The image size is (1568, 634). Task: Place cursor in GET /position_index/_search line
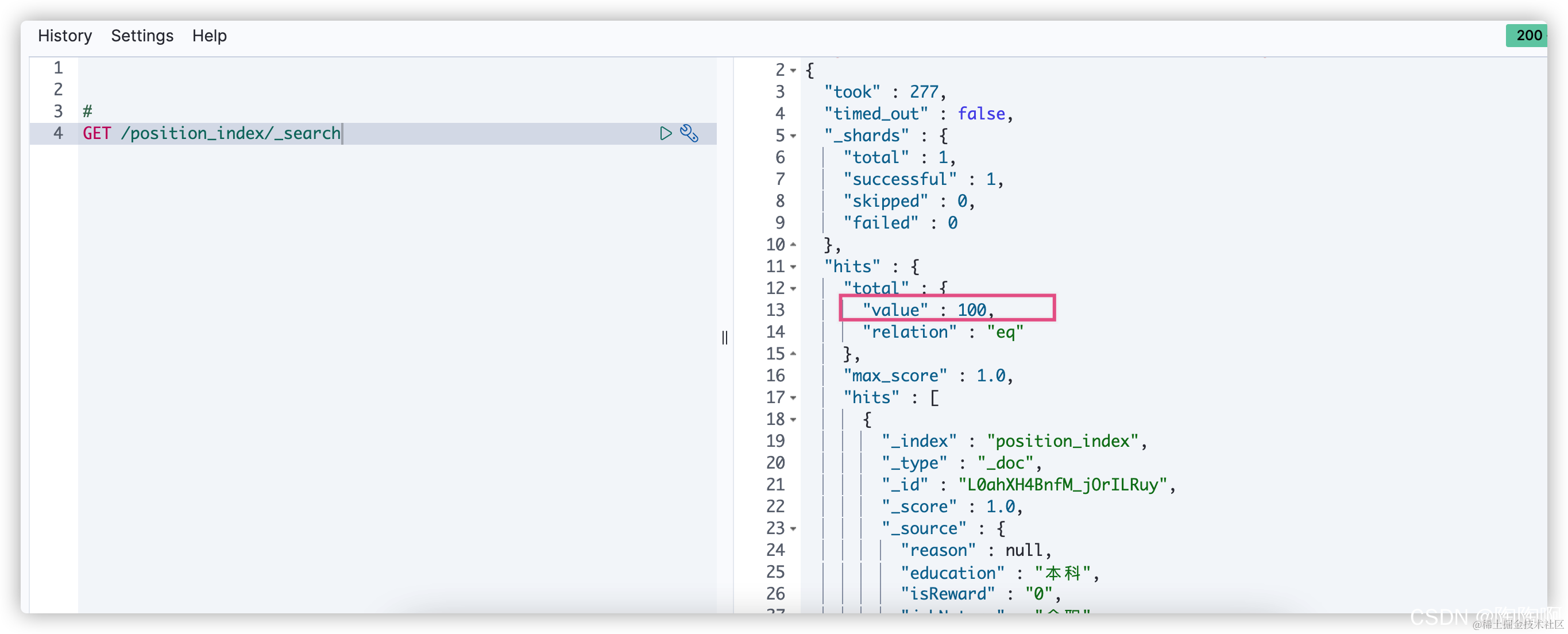(211, 133)
